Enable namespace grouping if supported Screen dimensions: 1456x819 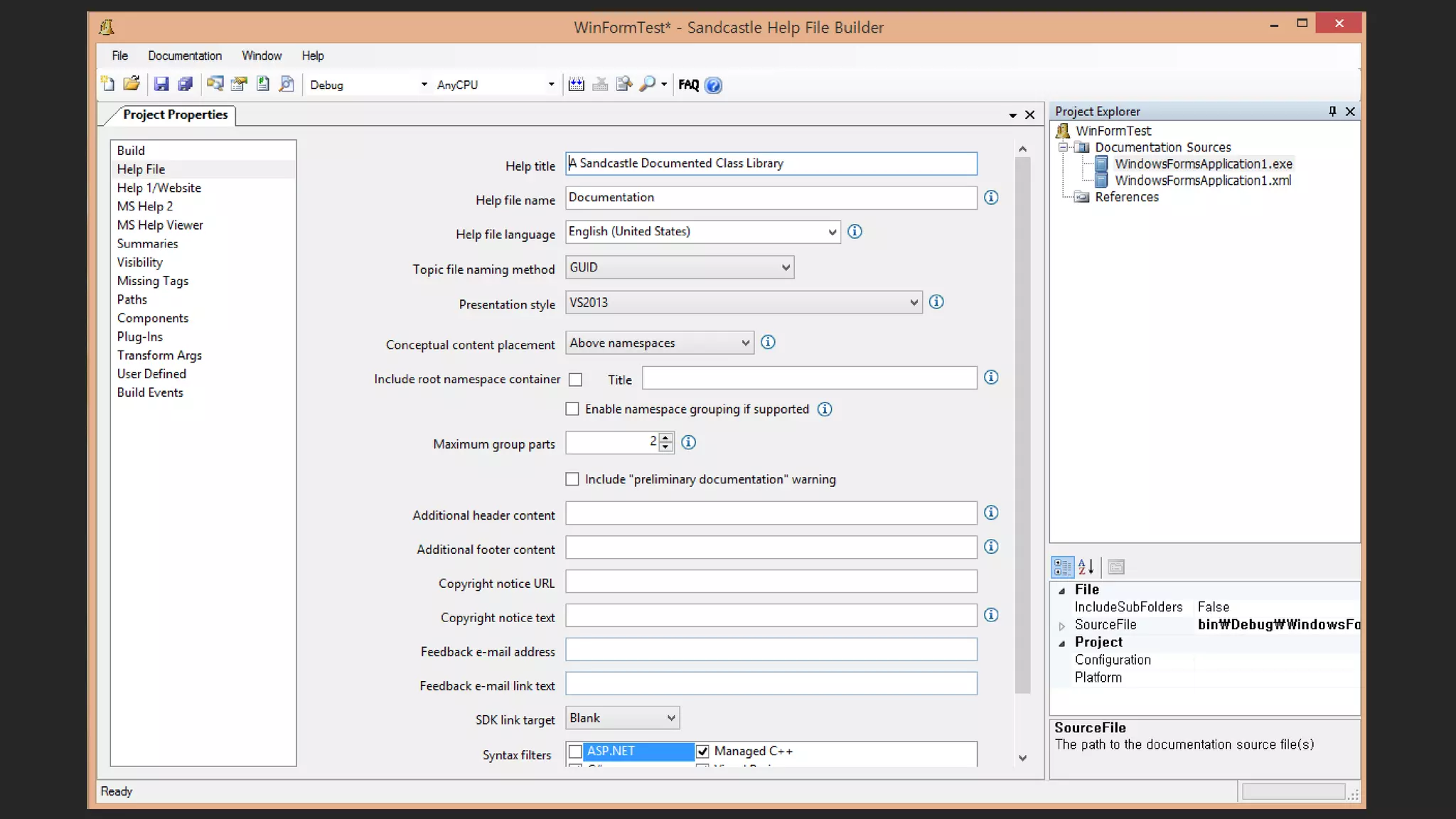point(572,409)
